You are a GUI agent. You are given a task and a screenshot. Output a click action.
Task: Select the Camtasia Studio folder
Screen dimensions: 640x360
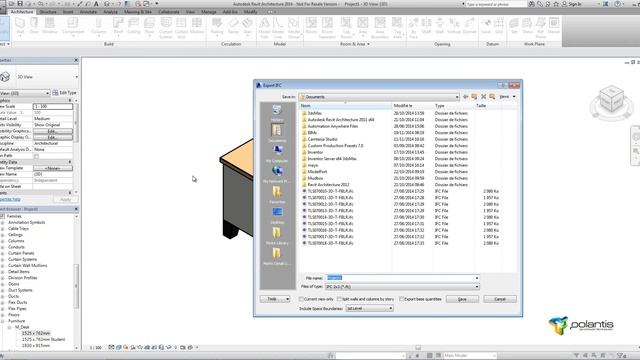coord(322,139)
